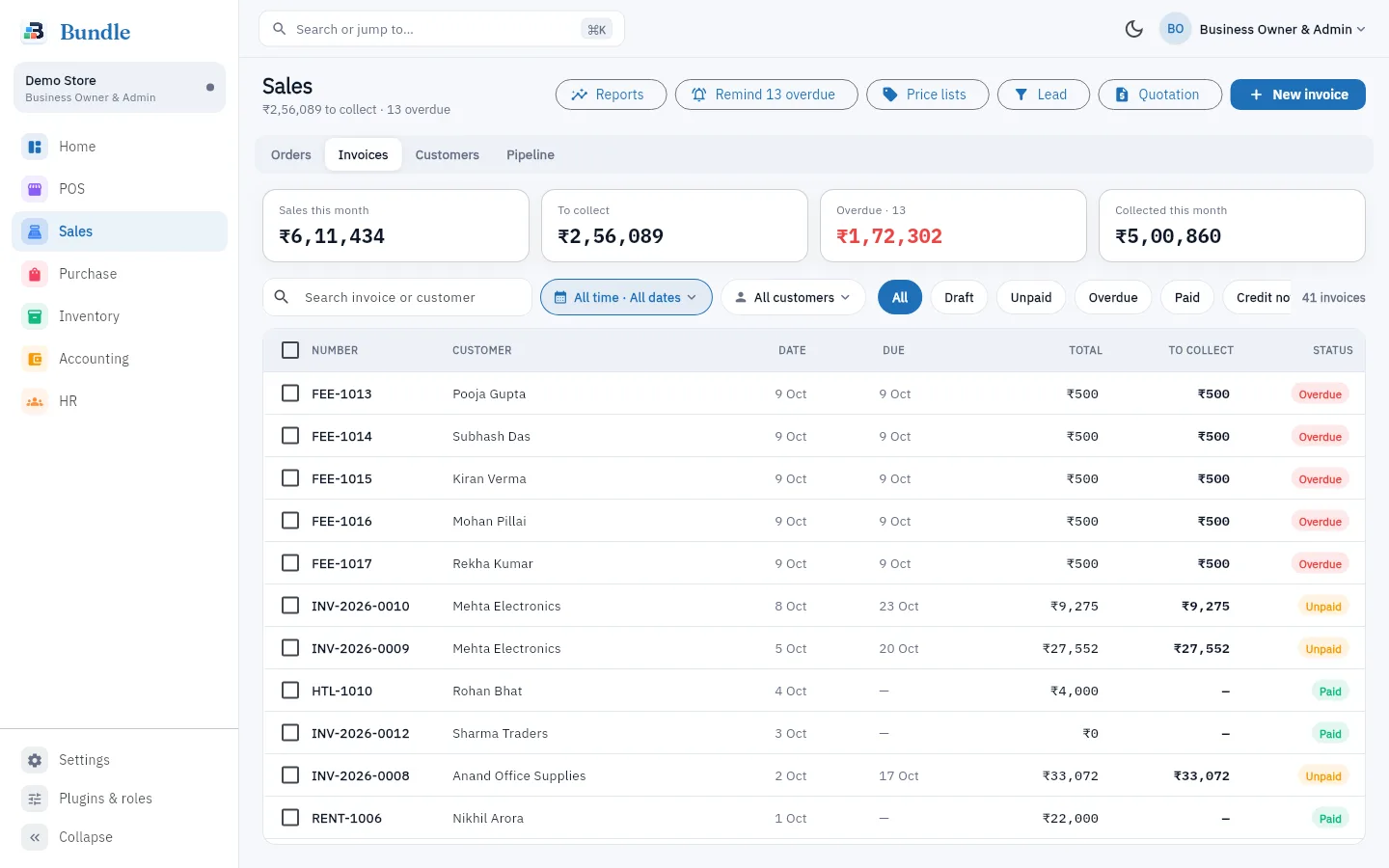Image resolution: width=1389 pixels, height=868 pixels.
Task: Click the Reports chart icon
Action: [579, 95]
